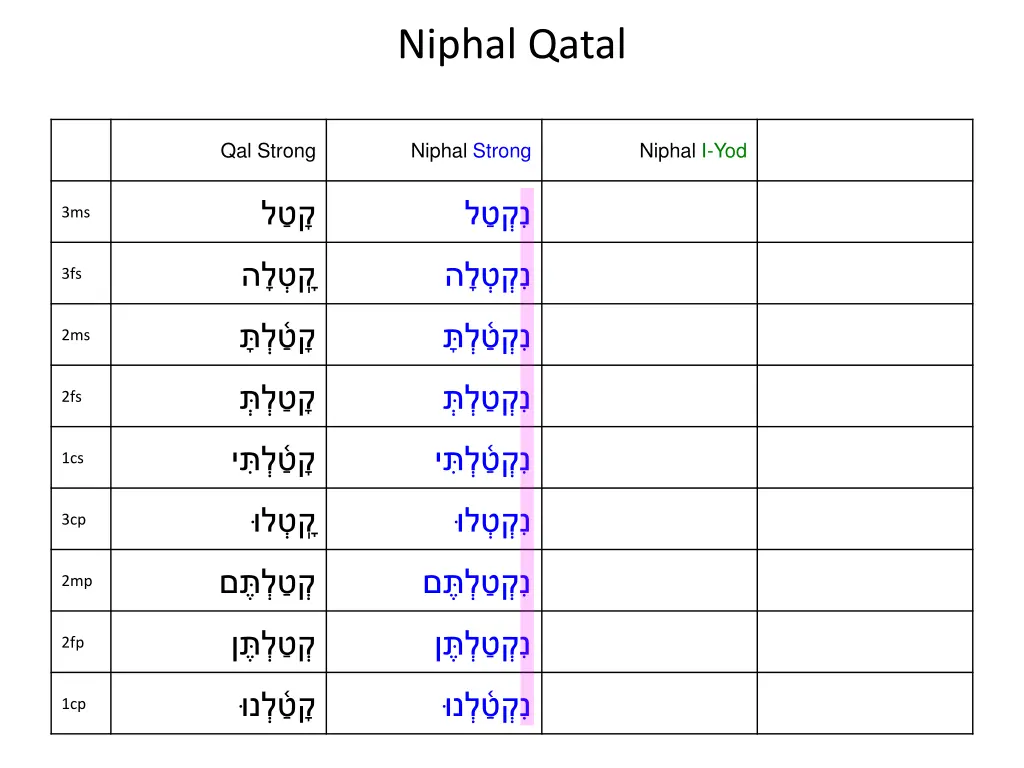Click the 2mp row label
Viewport: 1024px width, 768px height.
(x=76, y=581)
